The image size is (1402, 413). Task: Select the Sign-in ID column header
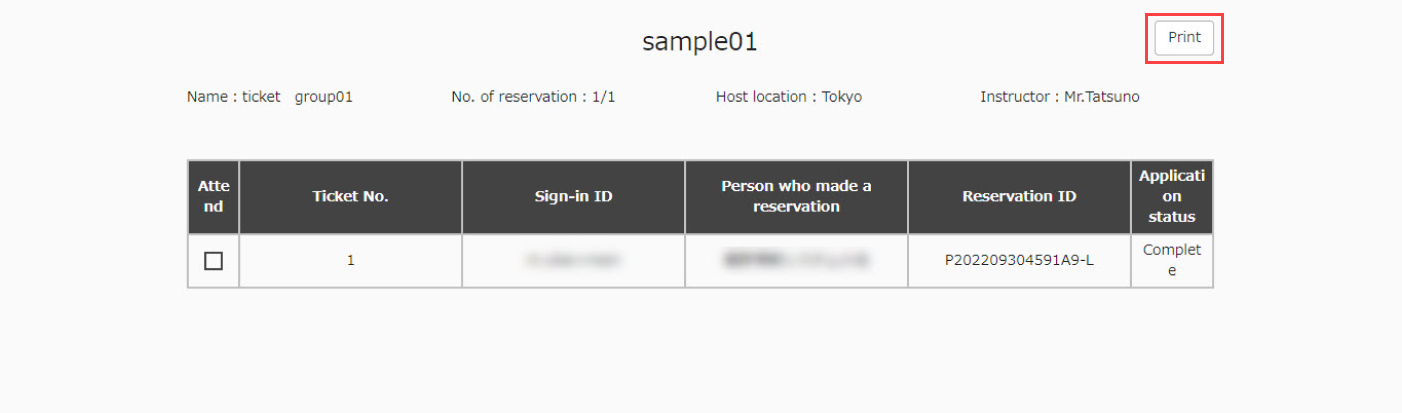click(573, 196)
